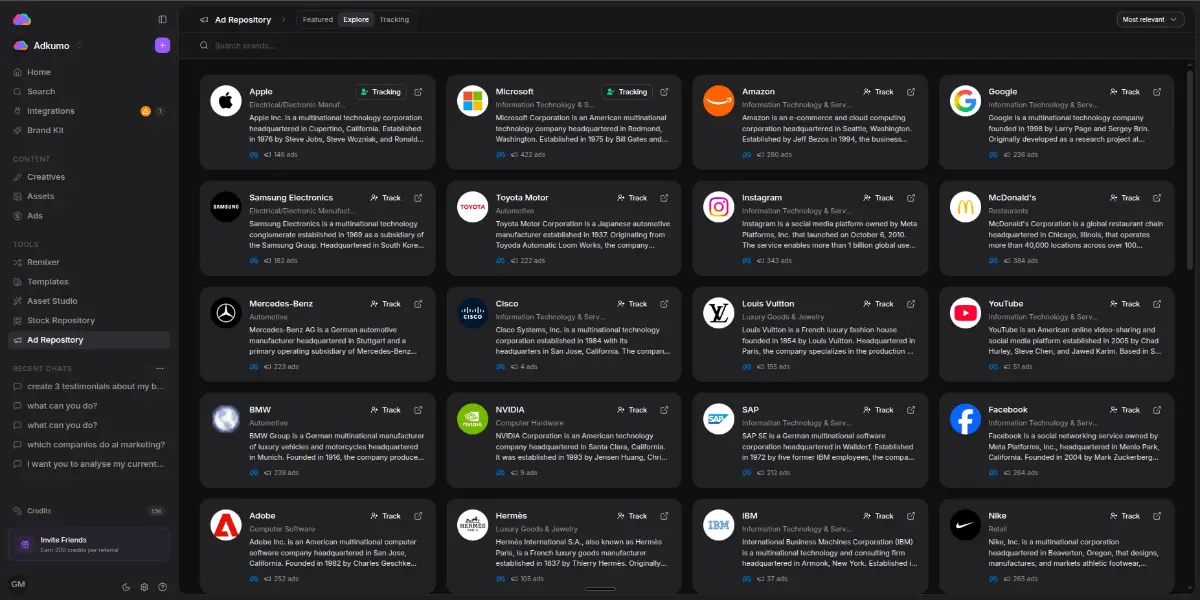Track the Google brand

click(1126, 92)
